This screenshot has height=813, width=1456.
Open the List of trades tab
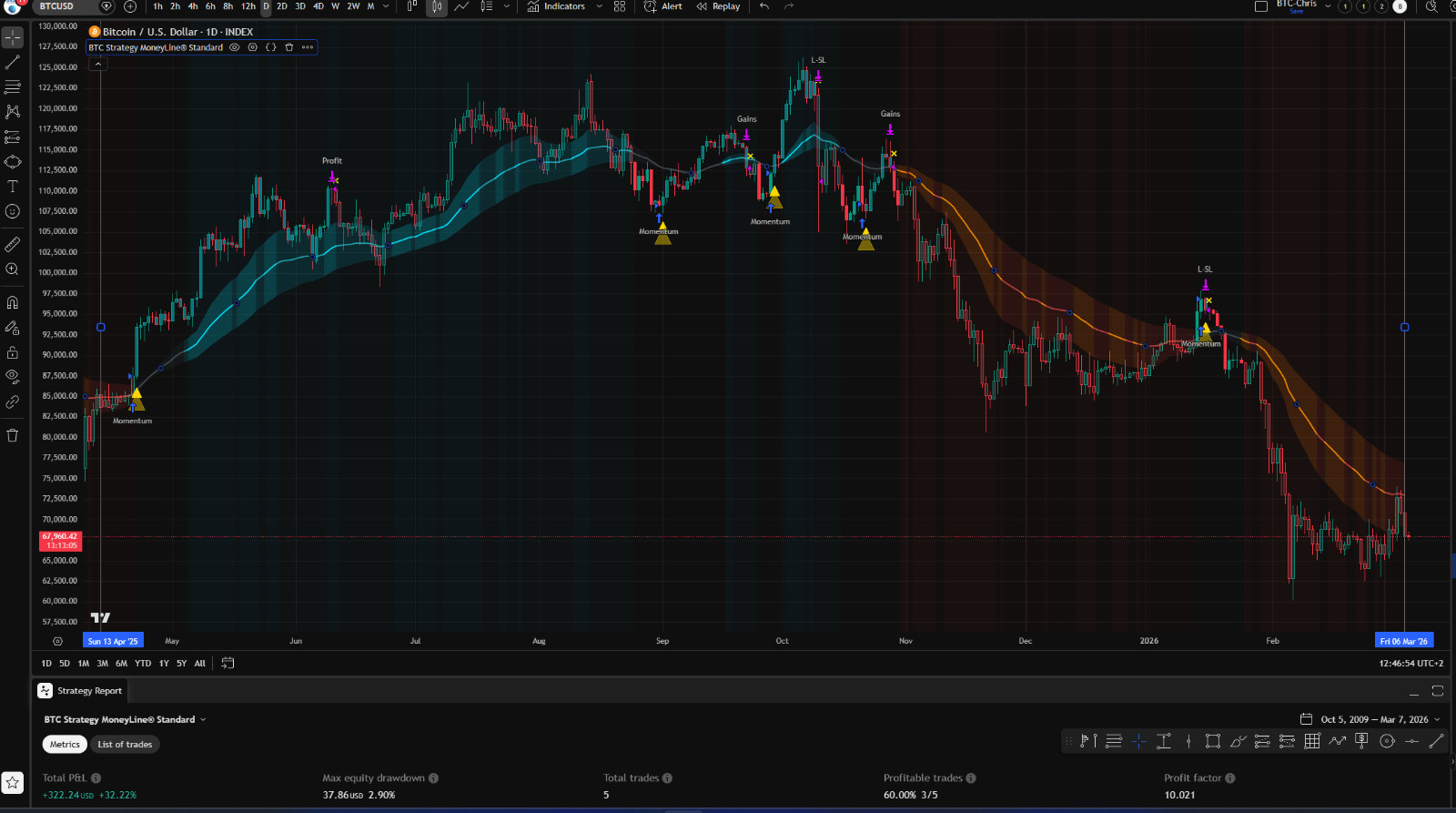pos(125,745)
